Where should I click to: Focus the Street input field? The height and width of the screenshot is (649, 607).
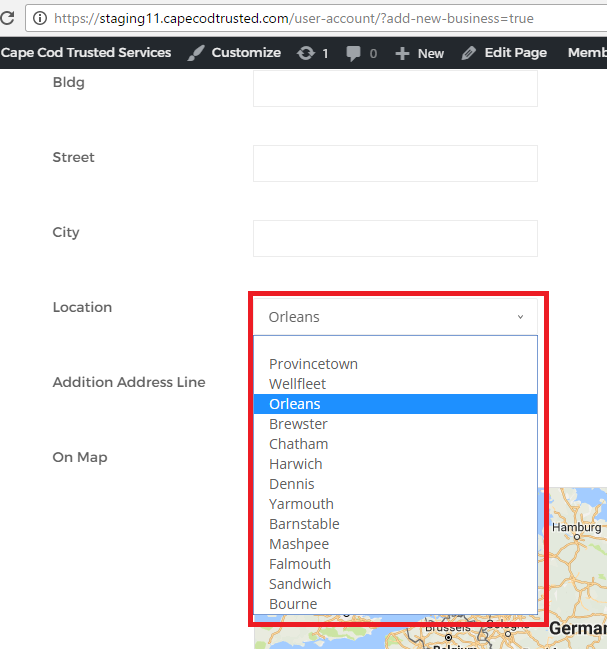395,163
